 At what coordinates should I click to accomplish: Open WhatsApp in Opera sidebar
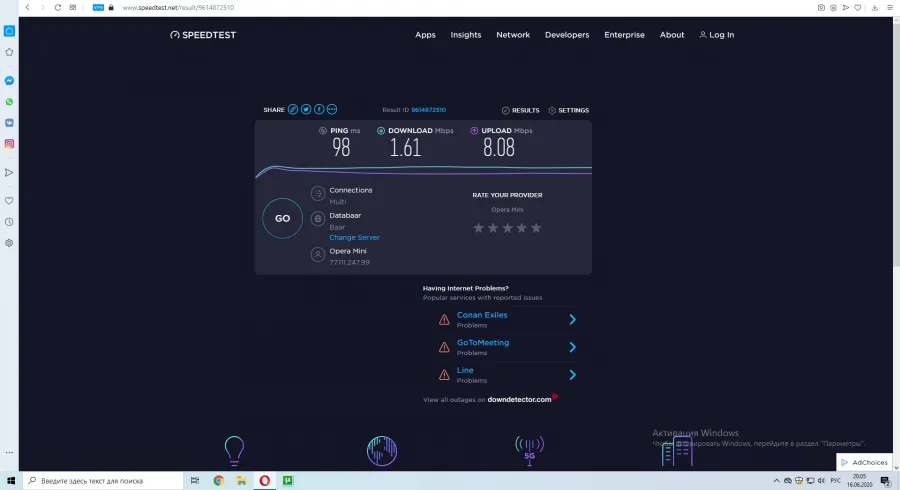coord(9,102)
